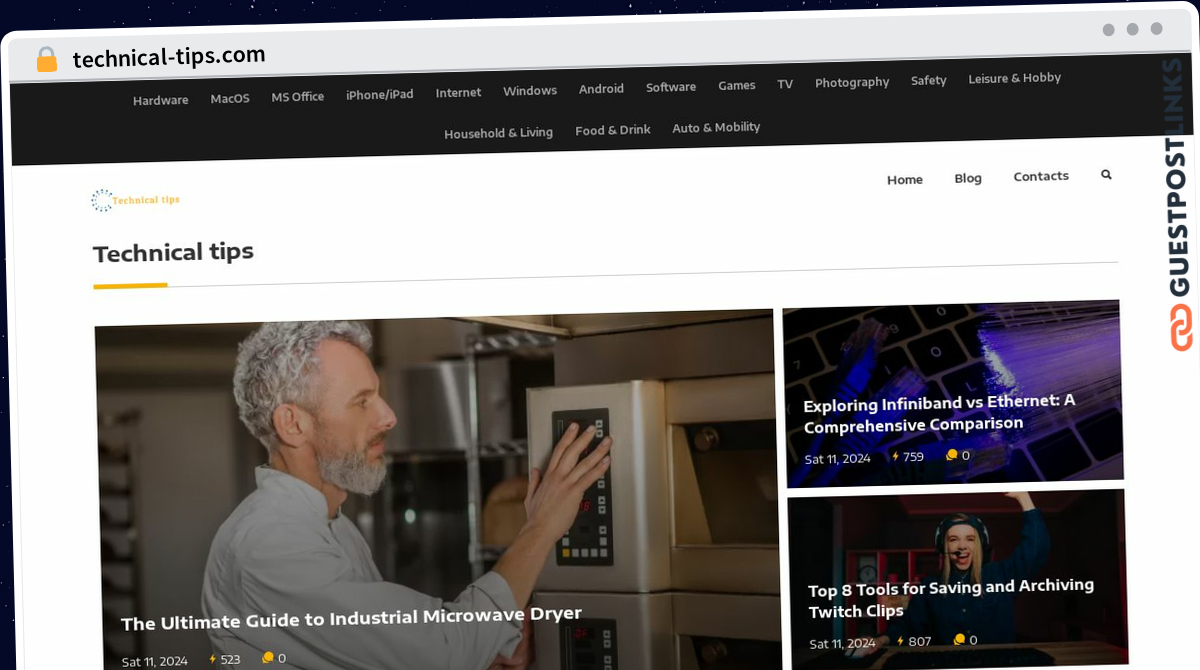Screen dimensions: 1200x670
Task: Go to the Home page link
Action: (x=905, y=180)
